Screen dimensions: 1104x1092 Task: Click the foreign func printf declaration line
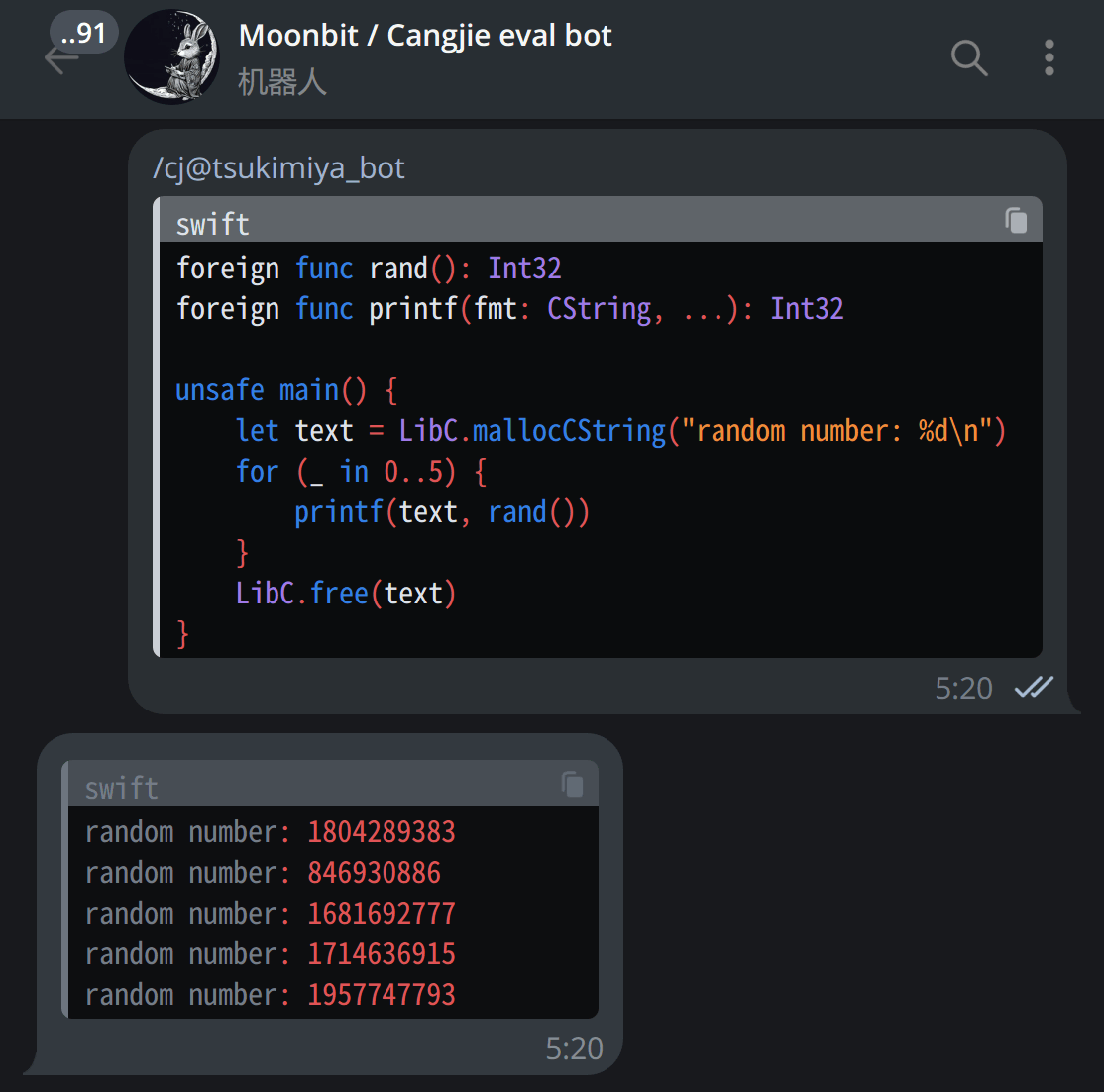tap(509, 309)
